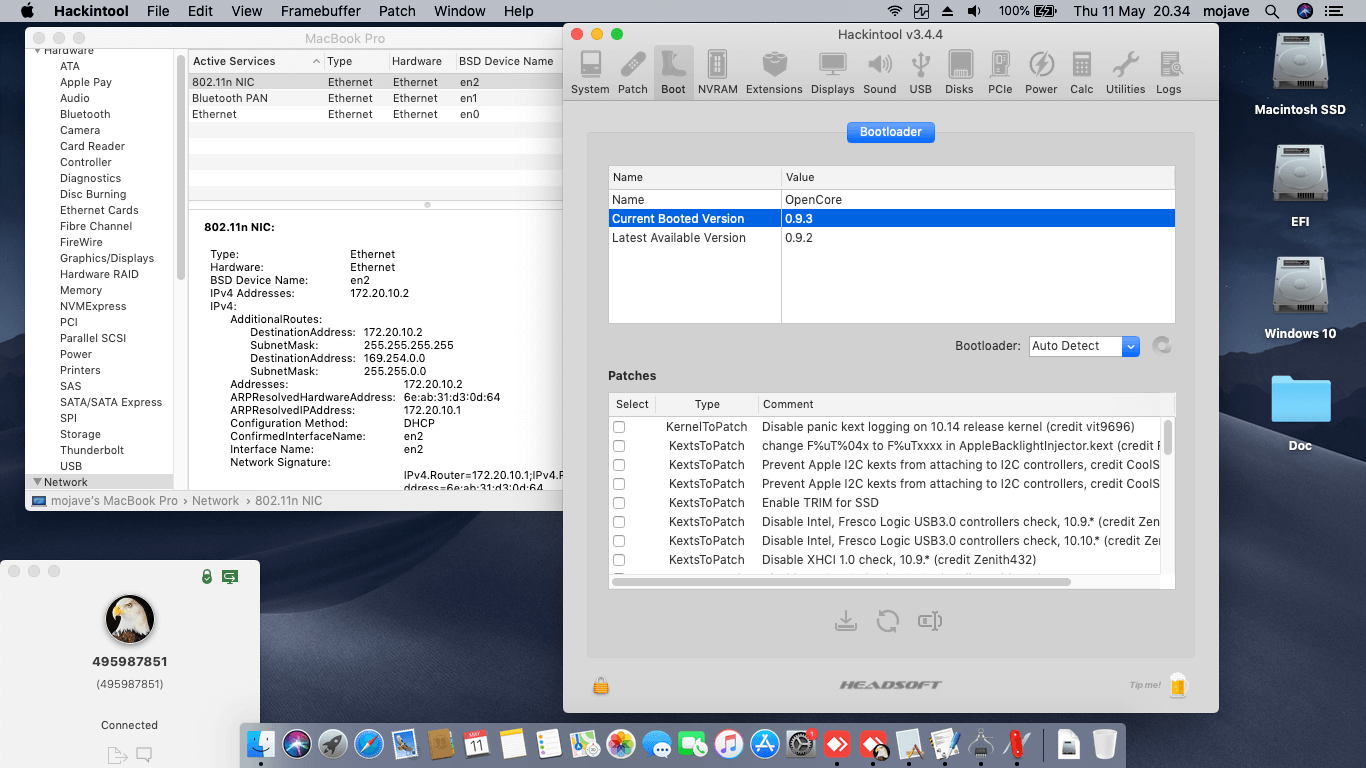Click the Bootloader tab button
The height and width of the screenshot is (768, 1366).
891,132
